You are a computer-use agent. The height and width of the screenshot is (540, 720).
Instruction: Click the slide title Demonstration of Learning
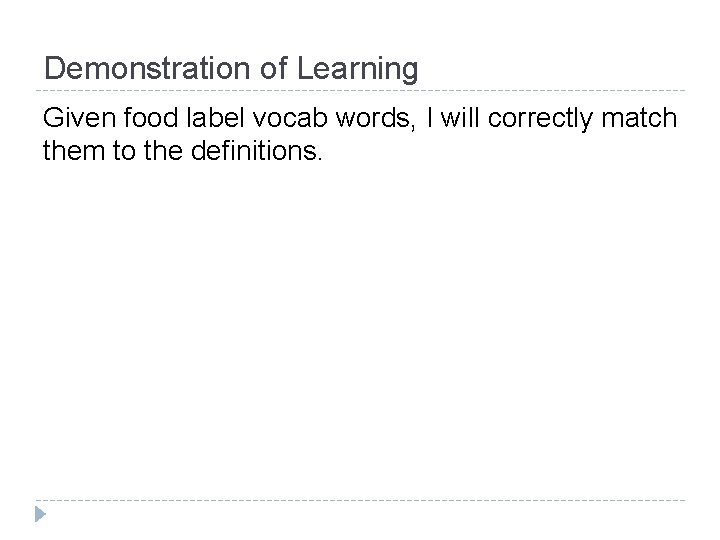click(x=231, y=69)
